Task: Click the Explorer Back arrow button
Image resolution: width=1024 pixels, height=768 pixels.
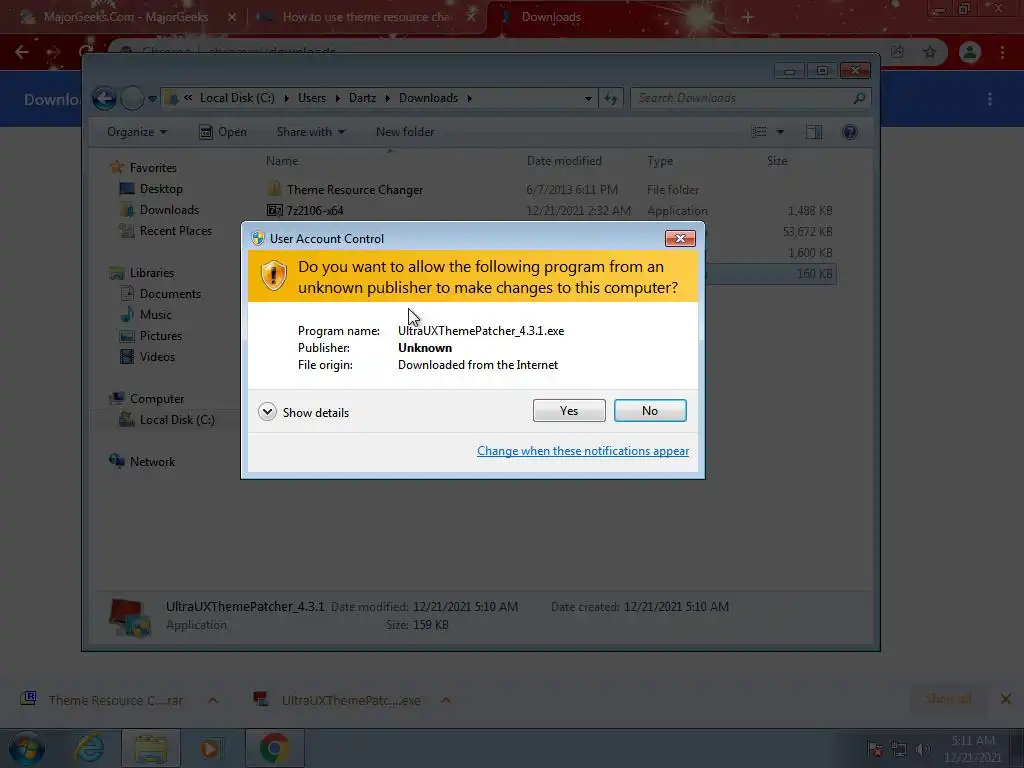Action: [x=104, y=99]
